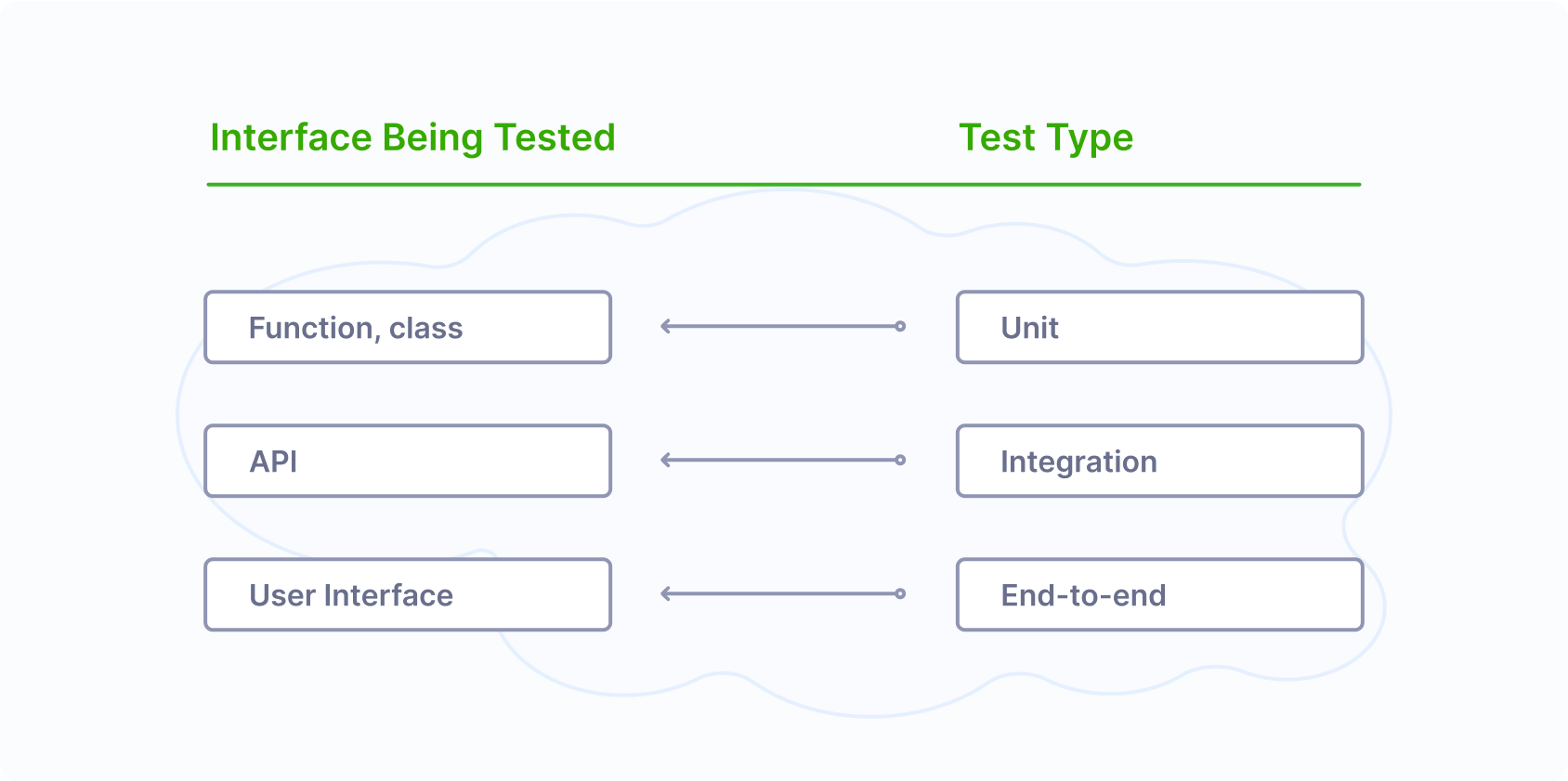Click the Unit test type box
This screenshot has width=1568, height=781.
coord(1159,327)
